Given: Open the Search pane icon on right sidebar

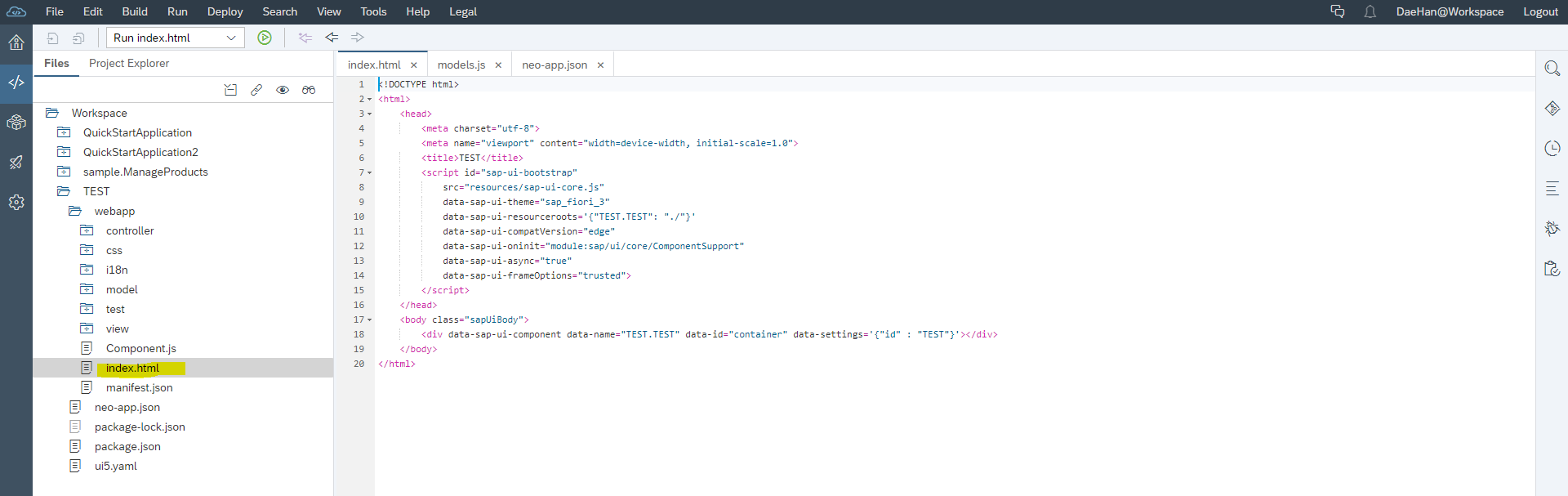Looking at the screenshot, I should tap(1552, 68).
